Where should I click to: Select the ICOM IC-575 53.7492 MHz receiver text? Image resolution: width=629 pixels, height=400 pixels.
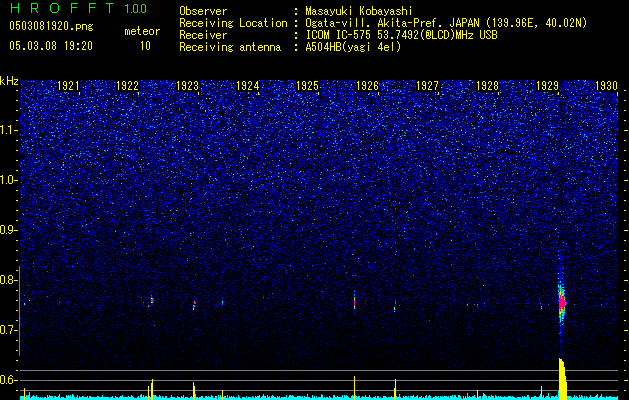(401, 35)
